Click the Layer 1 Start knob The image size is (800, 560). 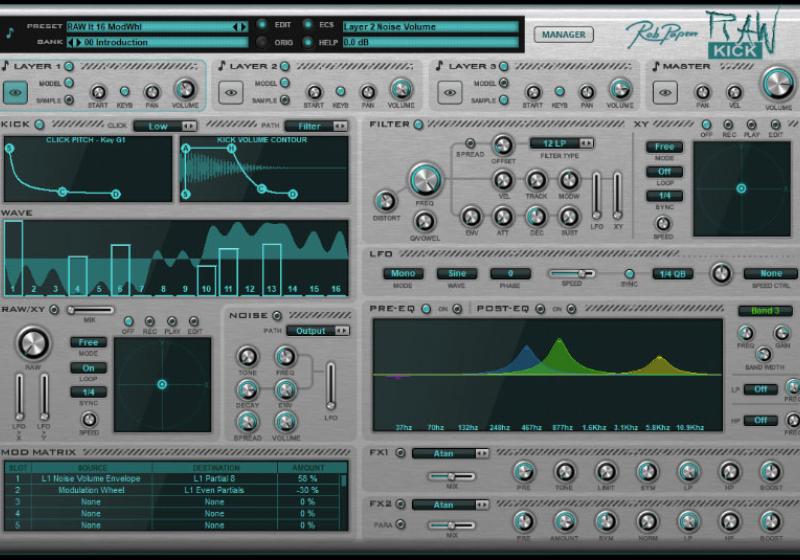97,92
